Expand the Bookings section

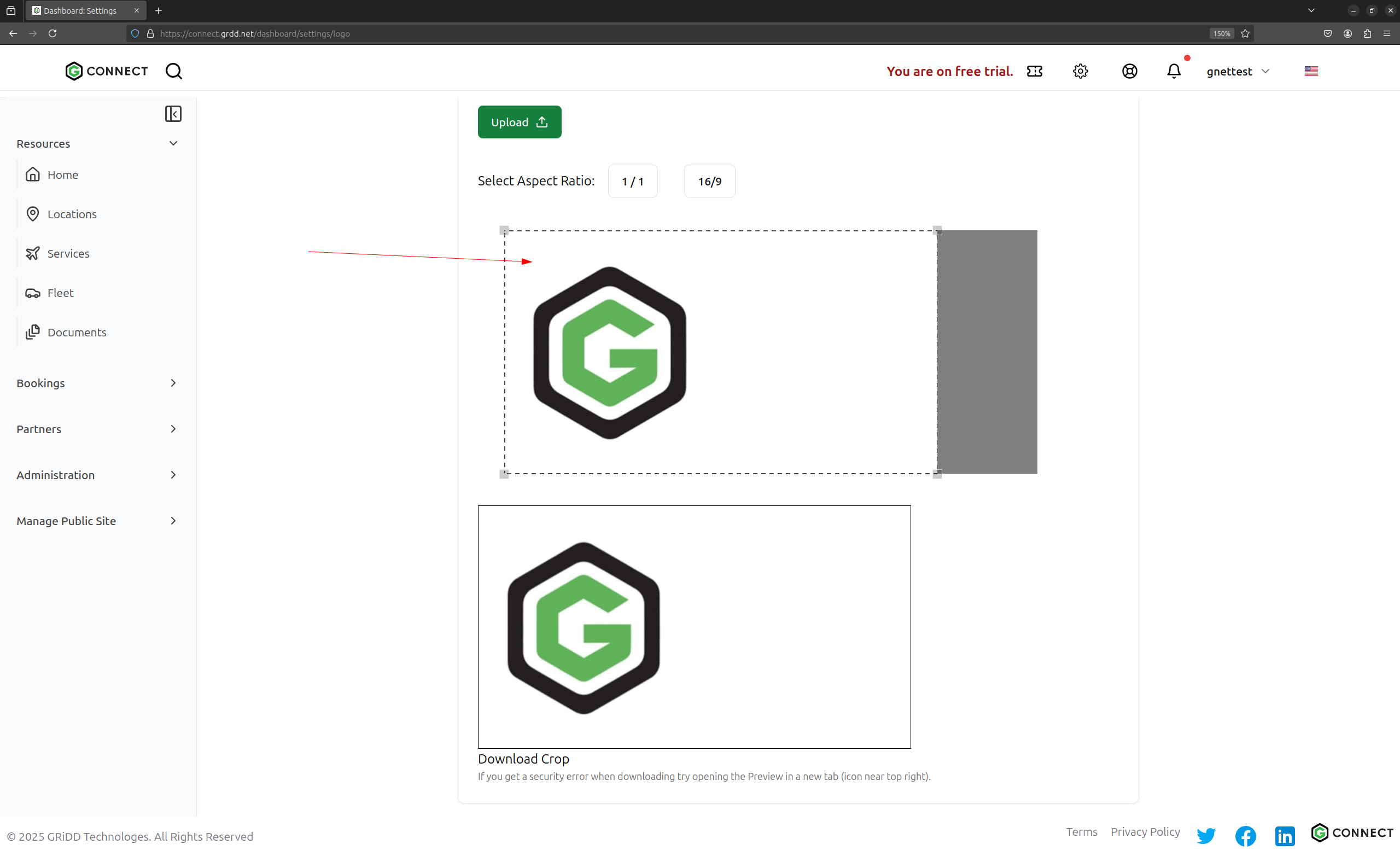click(x=97, y=383)
